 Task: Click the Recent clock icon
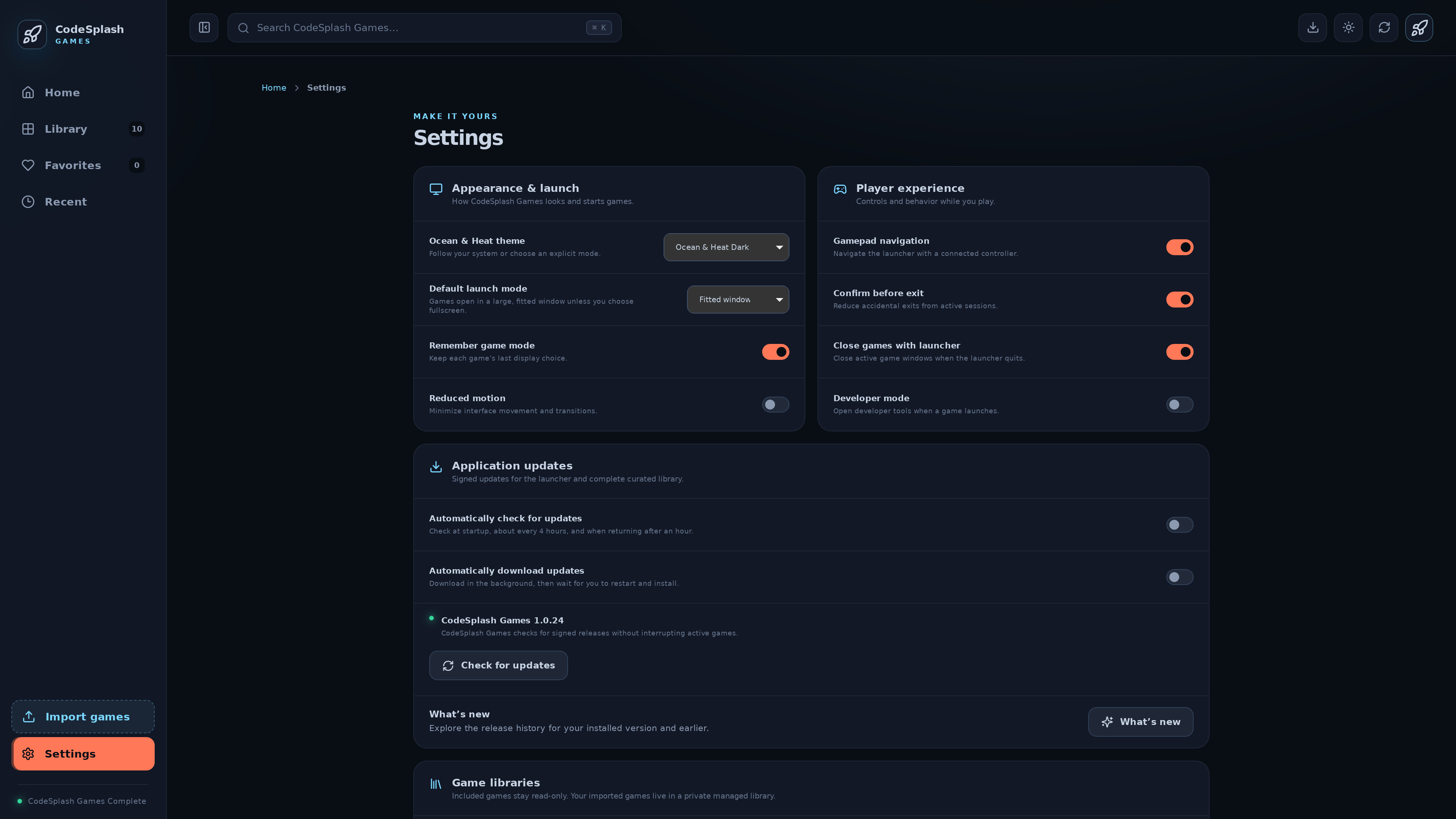28,202
